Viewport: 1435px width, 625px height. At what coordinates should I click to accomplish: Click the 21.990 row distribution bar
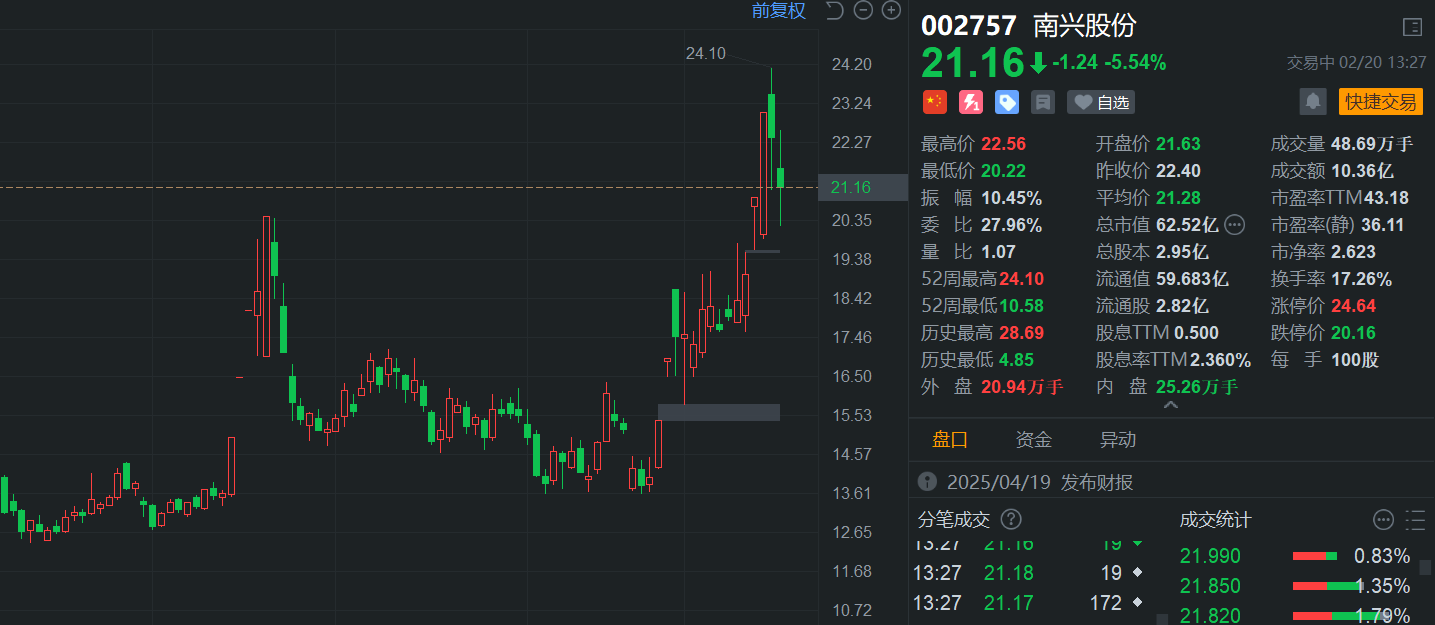1315,556
